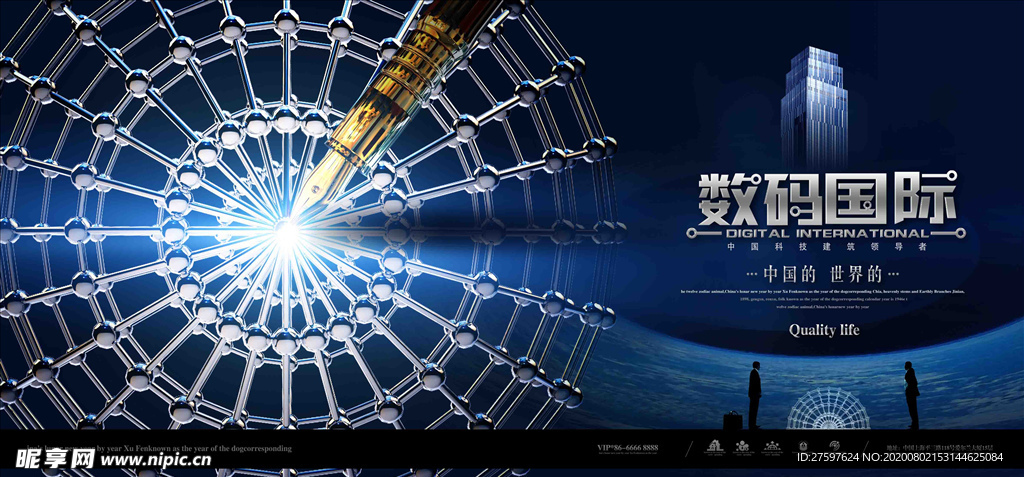Click the house logo in the bottom strip
1024x477 pixels.
715,446
